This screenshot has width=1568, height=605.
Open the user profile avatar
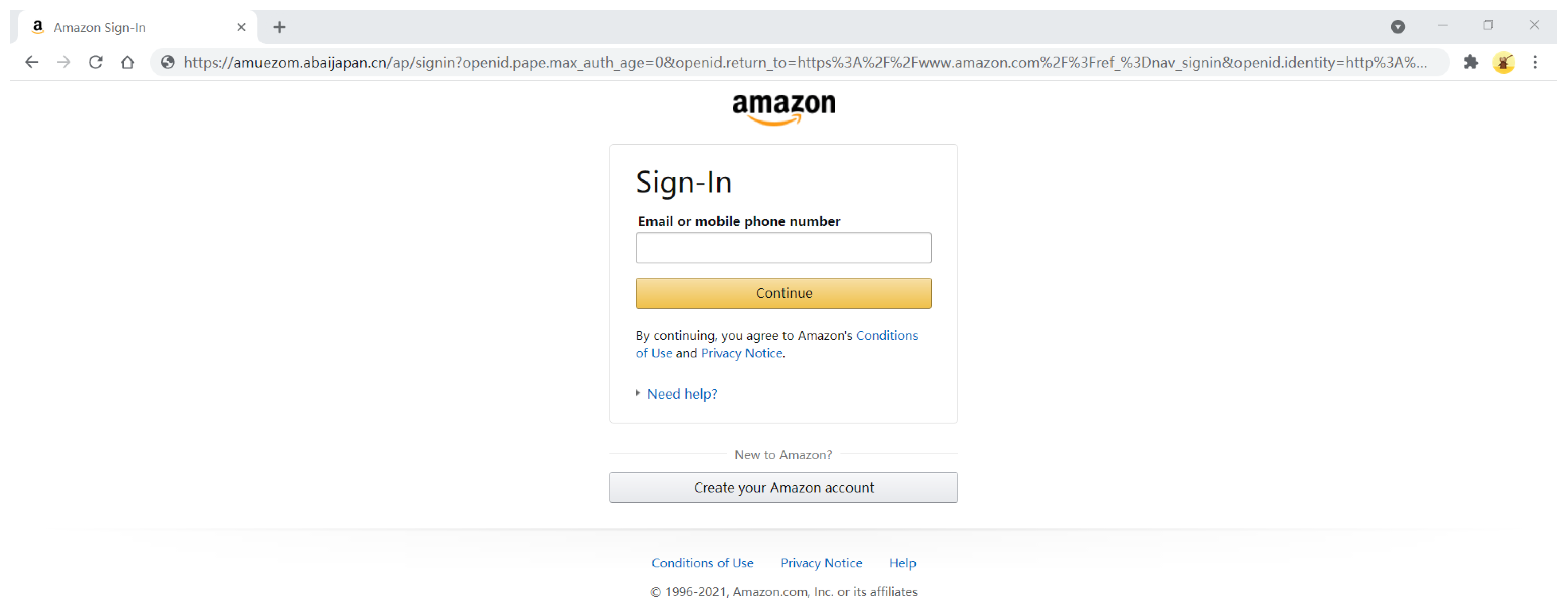(1503, 62)
